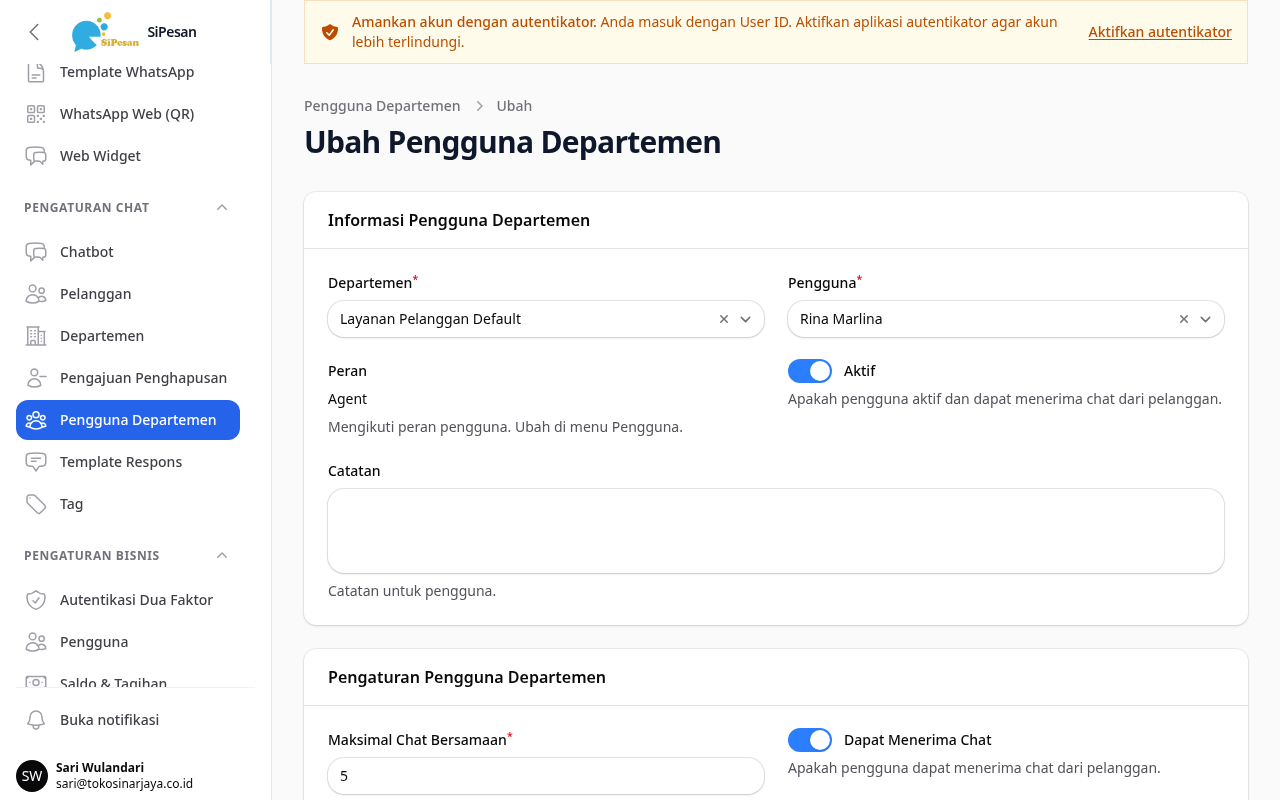
Task: Clear the Layanan Pelanggan Default selection
Action: tap(724, 319)
